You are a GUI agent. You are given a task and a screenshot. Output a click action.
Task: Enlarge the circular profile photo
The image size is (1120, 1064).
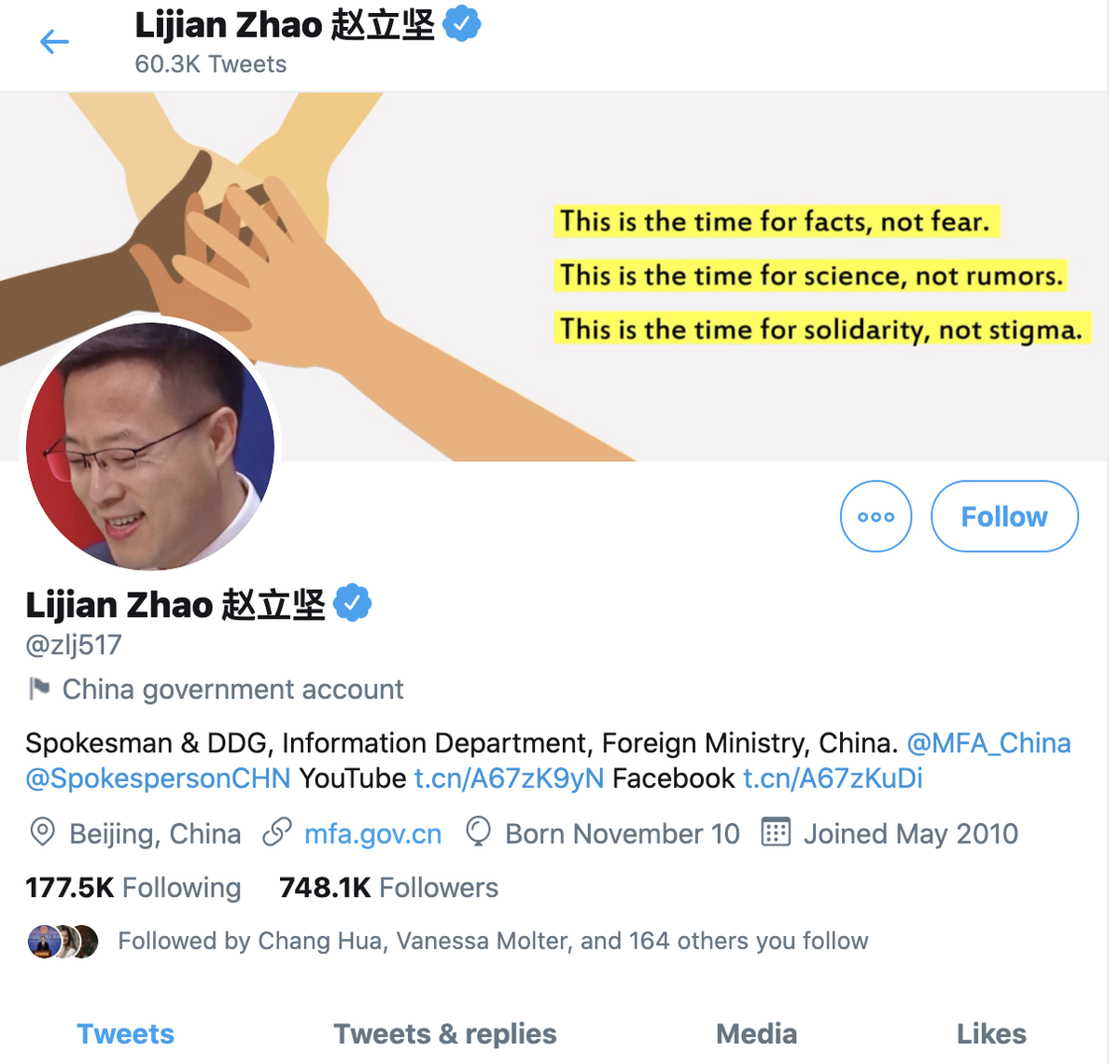click(x=150, y=446)
